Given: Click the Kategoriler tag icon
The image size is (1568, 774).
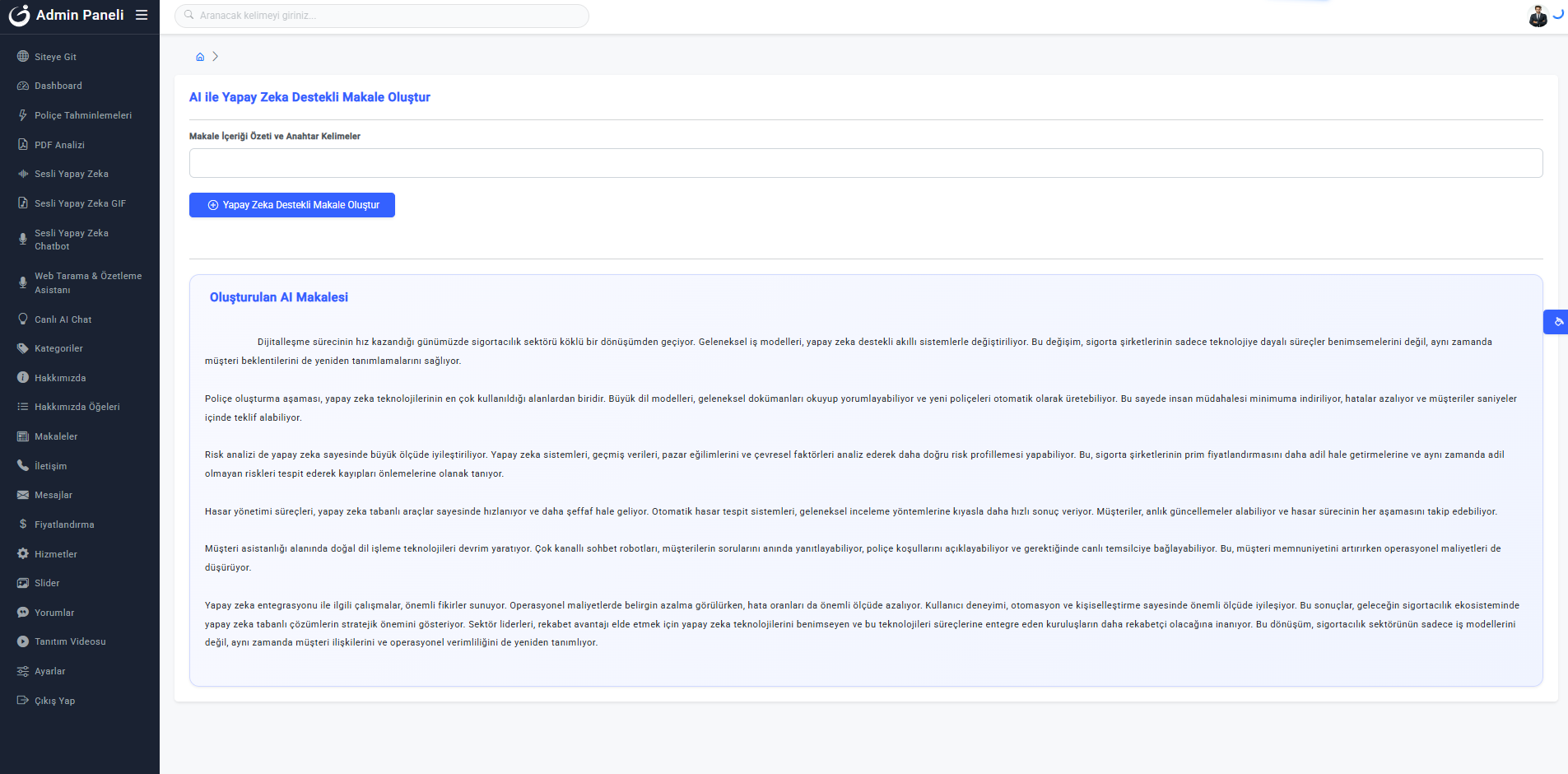Looking at the screenshot, I should (x=23, y=348).
